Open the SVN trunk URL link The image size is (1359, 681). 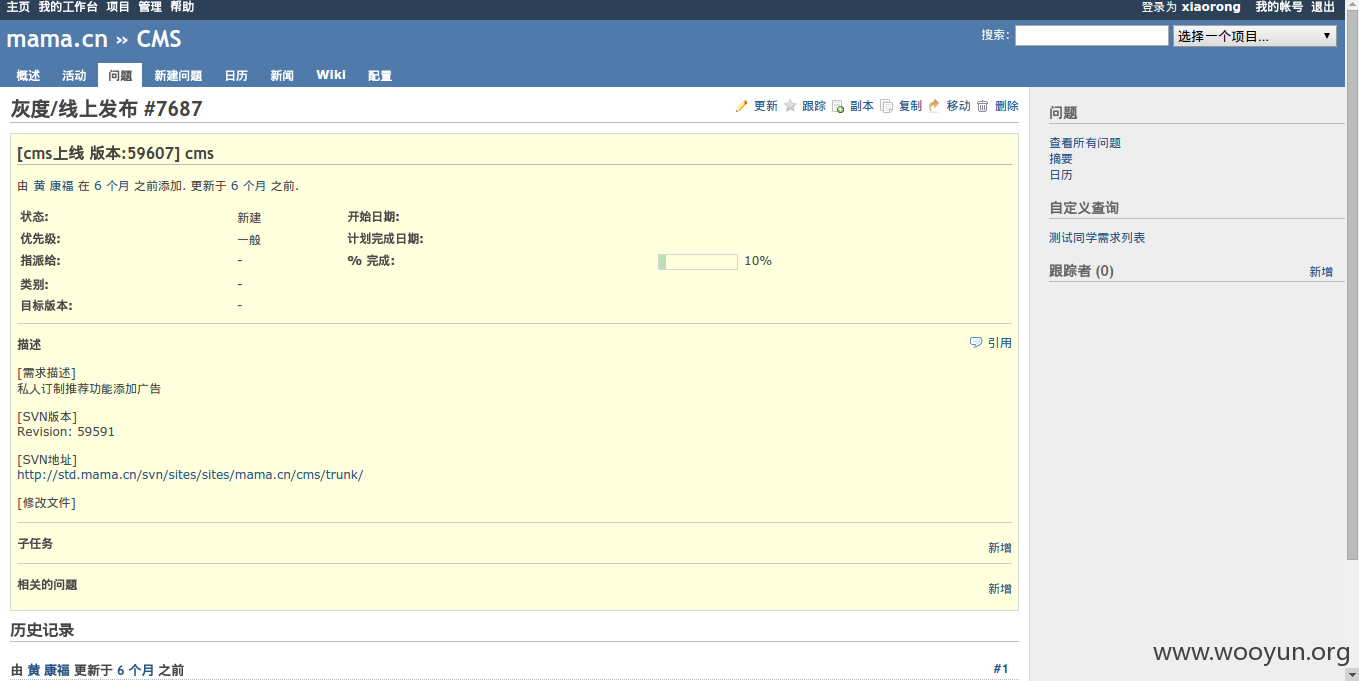(x=190, y=475)
